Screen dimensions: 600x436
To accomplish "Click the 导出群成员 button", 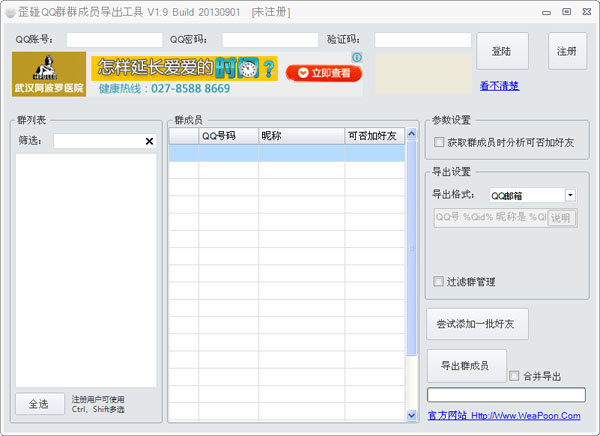I will [x=466, y=366].
